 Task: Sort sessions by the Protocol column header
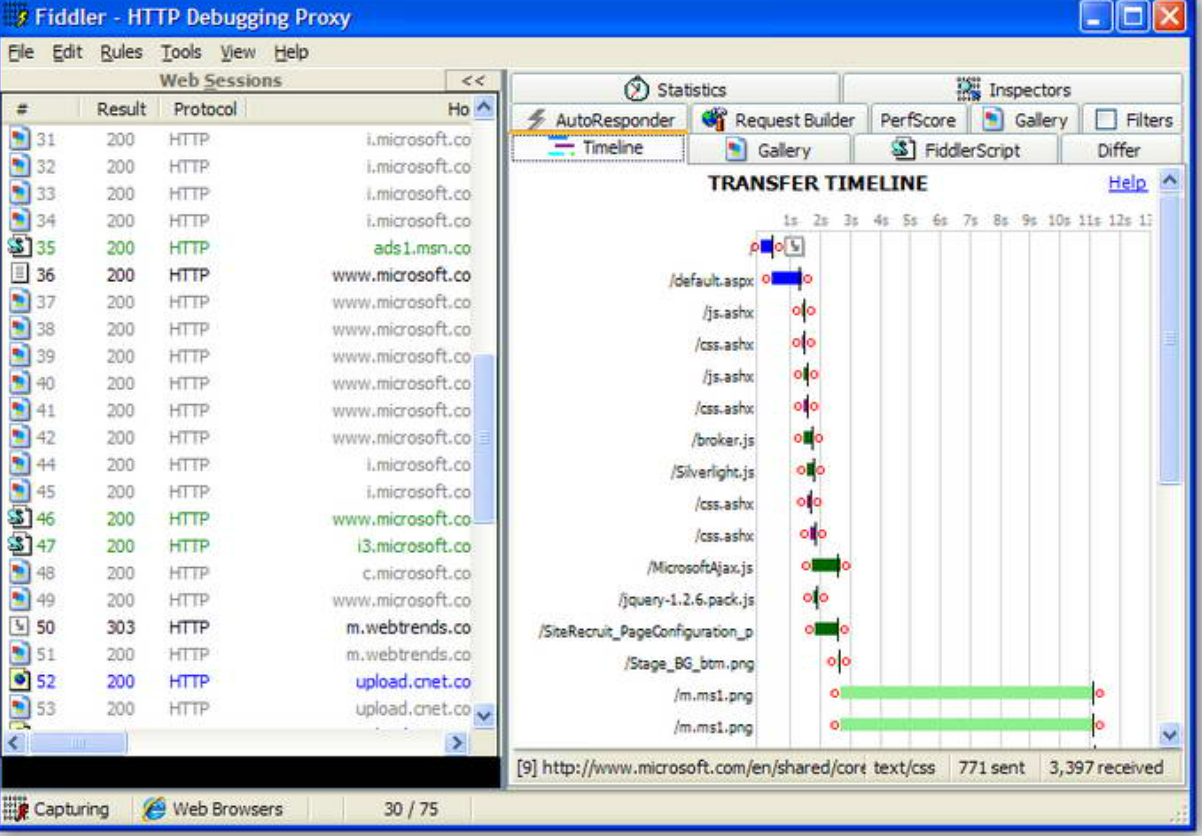[x=205, y=109]
